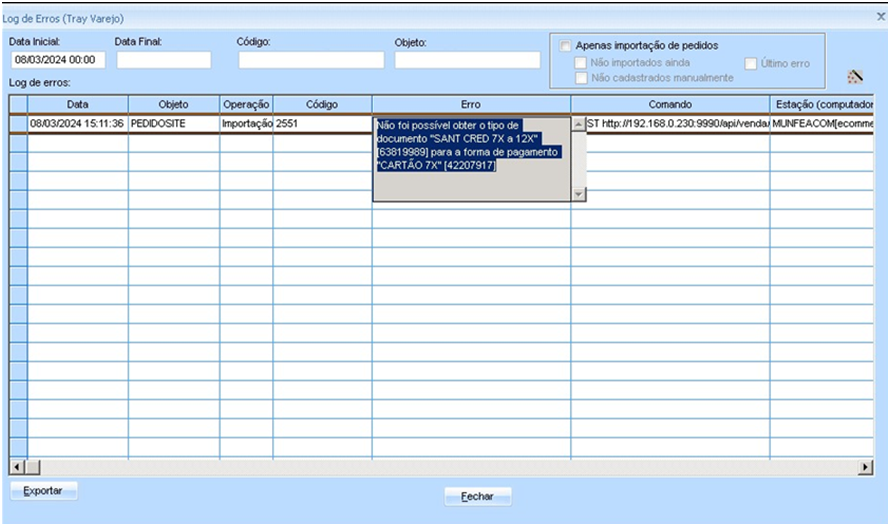Click the http://192.168.0.230 command cell
The width and height of the screenshot is (890, 526).
tap(678, 124)
